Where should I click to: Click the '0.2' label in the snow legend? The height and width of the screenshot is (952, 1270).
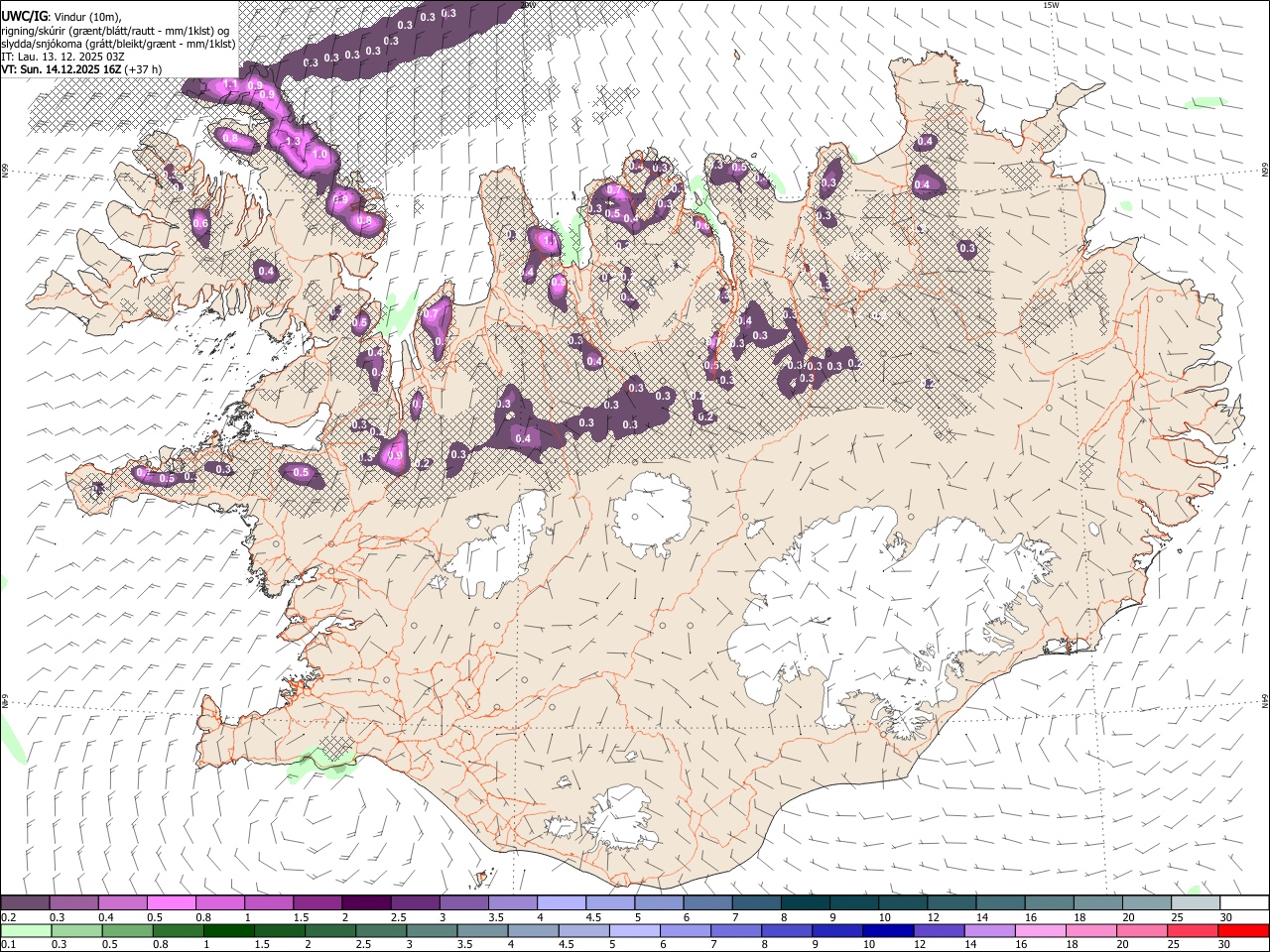(9, 917)
